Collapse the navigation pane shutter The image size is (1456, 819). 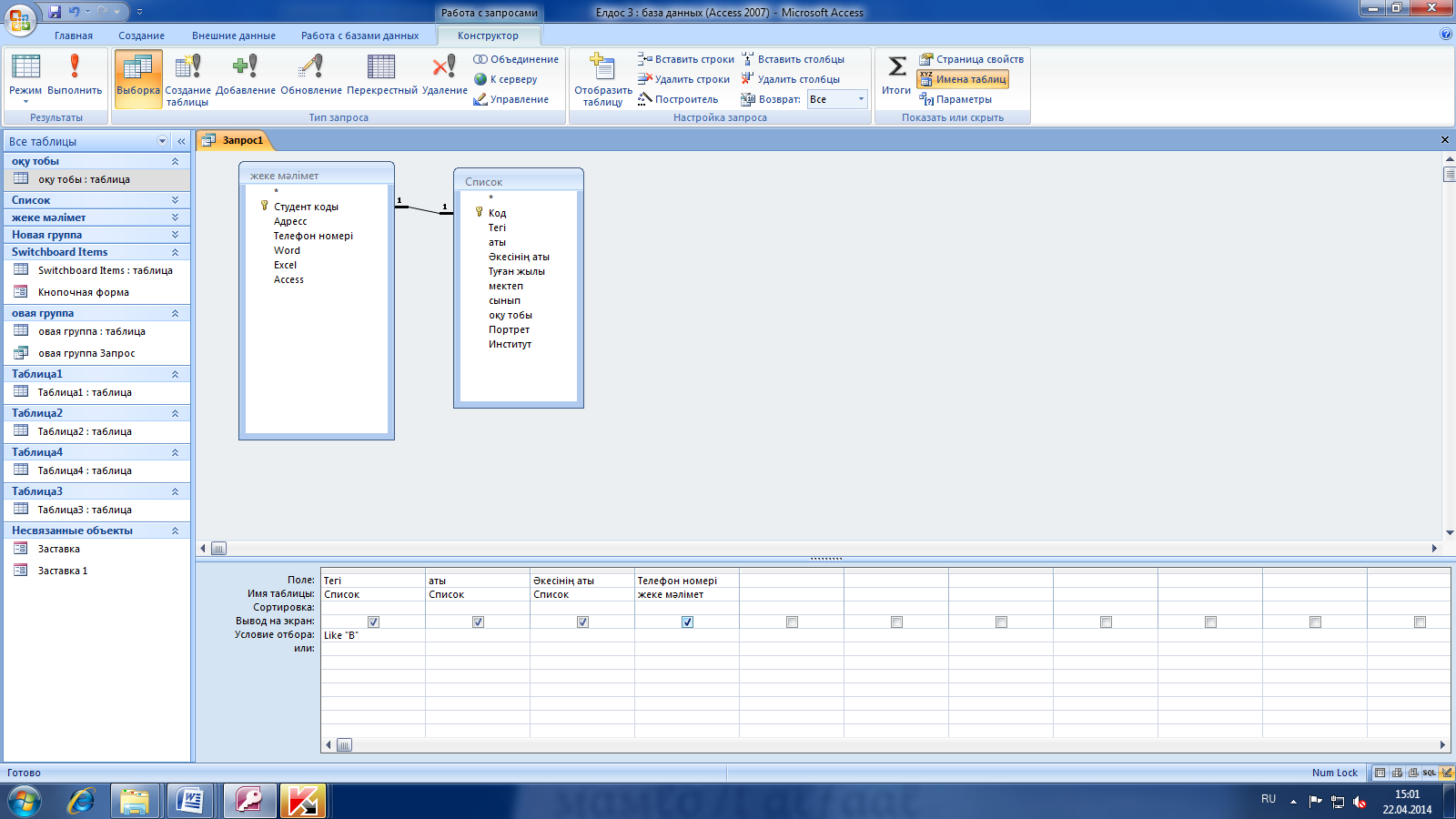181,141
